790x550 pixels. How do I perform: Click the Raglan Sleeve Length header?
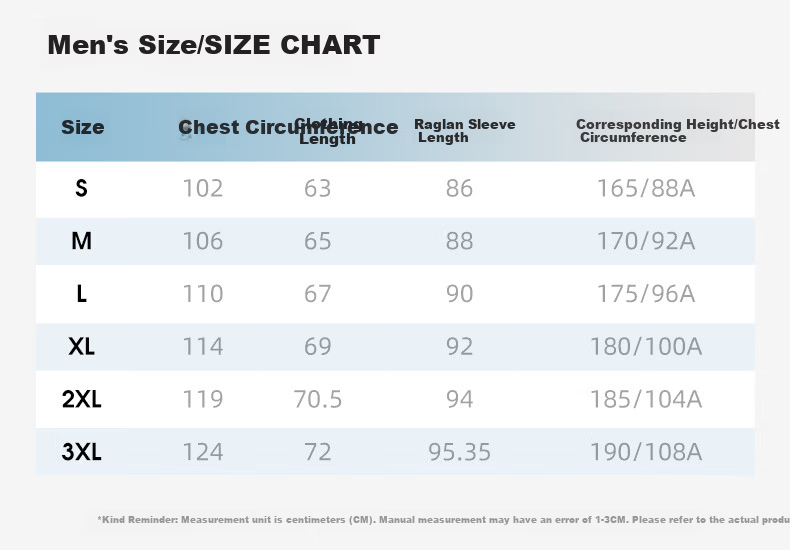[x=465, y=131]
